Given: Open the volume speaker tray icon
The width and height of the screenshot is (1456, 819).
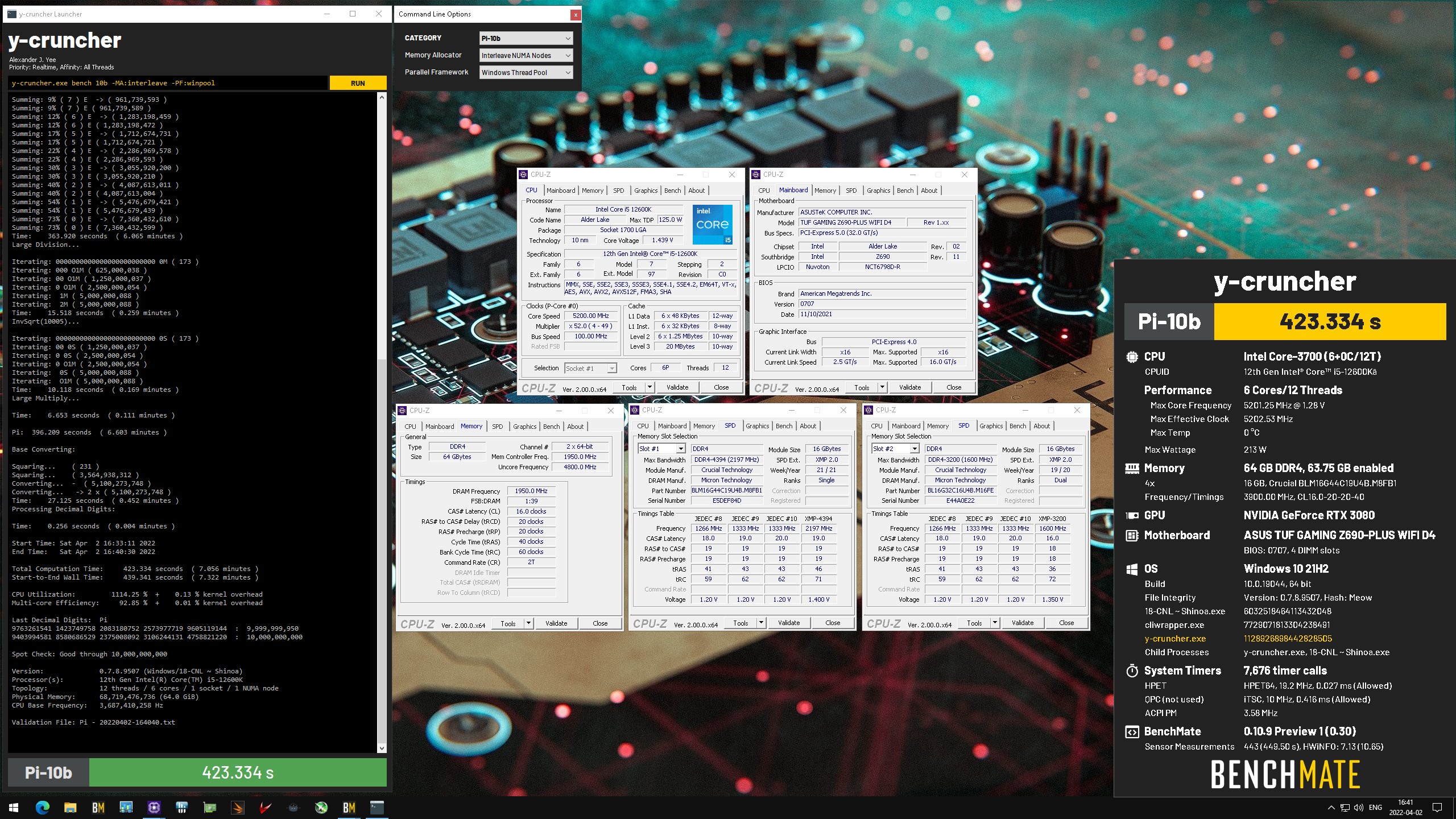Looking at the screenshot, I should [1359, 807].
